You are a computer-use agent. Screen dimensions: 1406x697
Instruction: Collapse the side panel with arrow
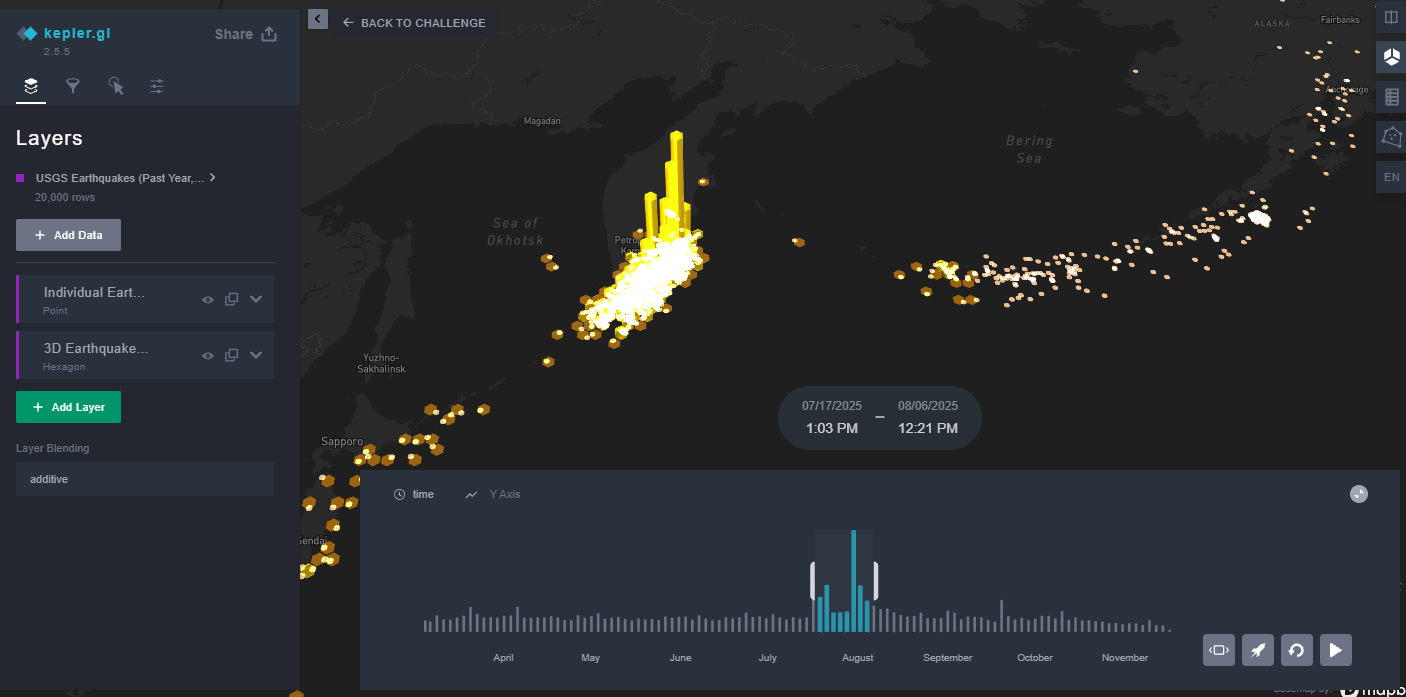[317, 19]
